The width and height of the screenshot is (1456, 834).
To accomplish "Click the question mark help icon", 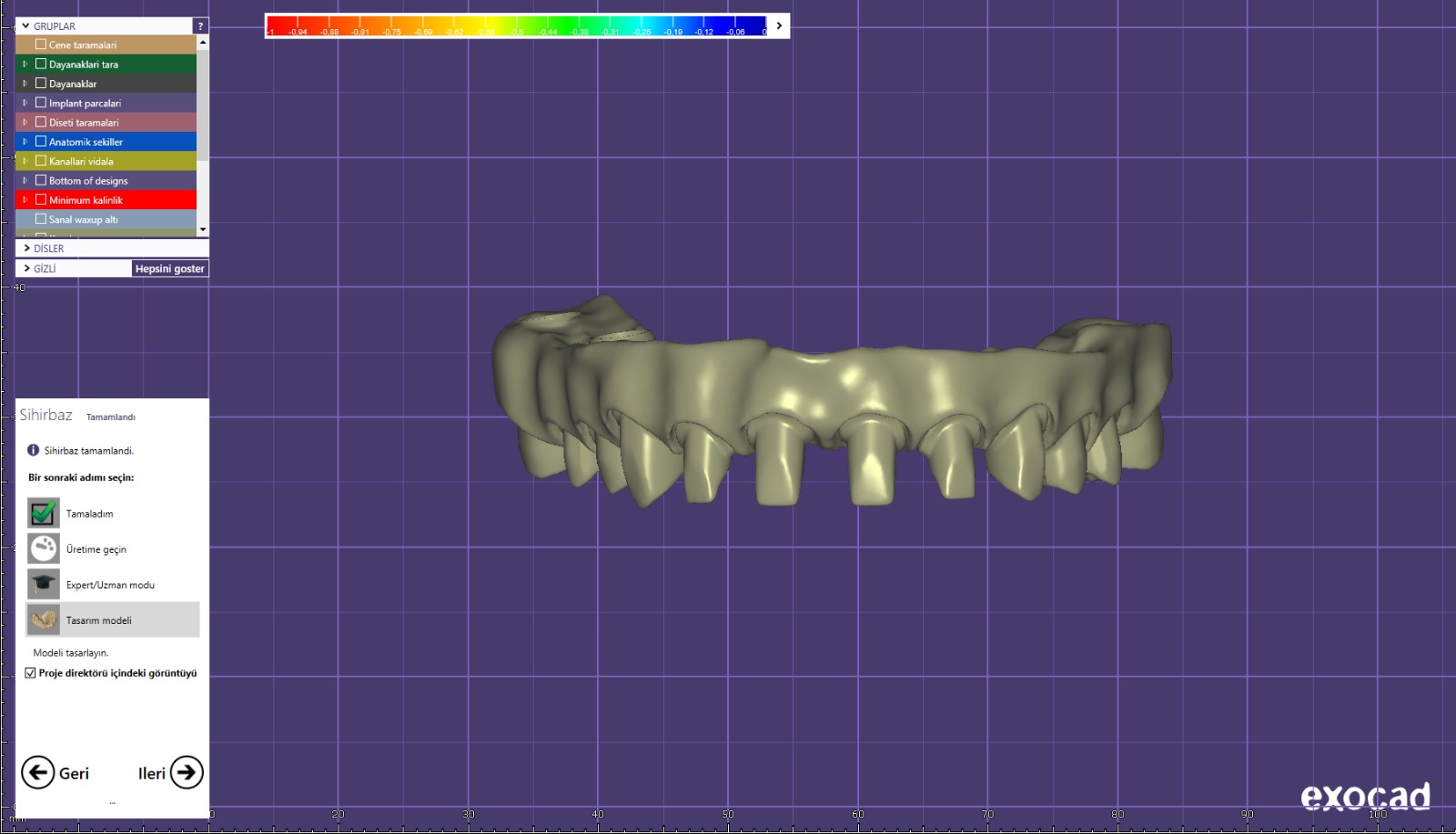I will coord(200,26).
